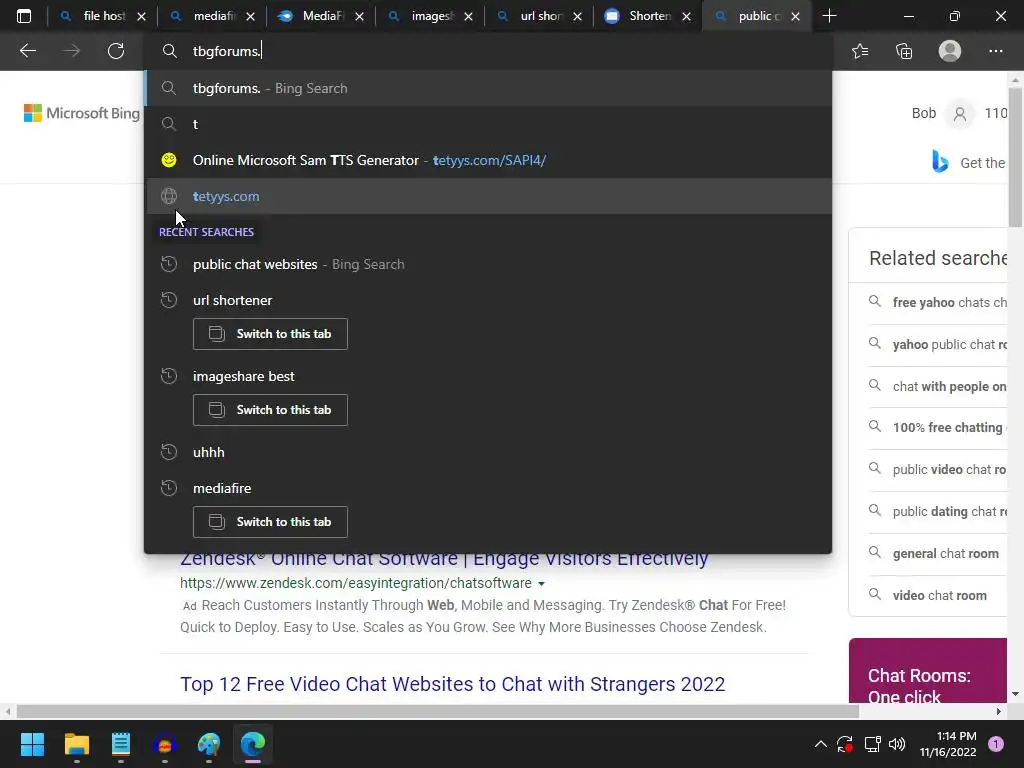Go back using the back arrow
Viewport: 1024px width, 768px height.
point(27,51)
